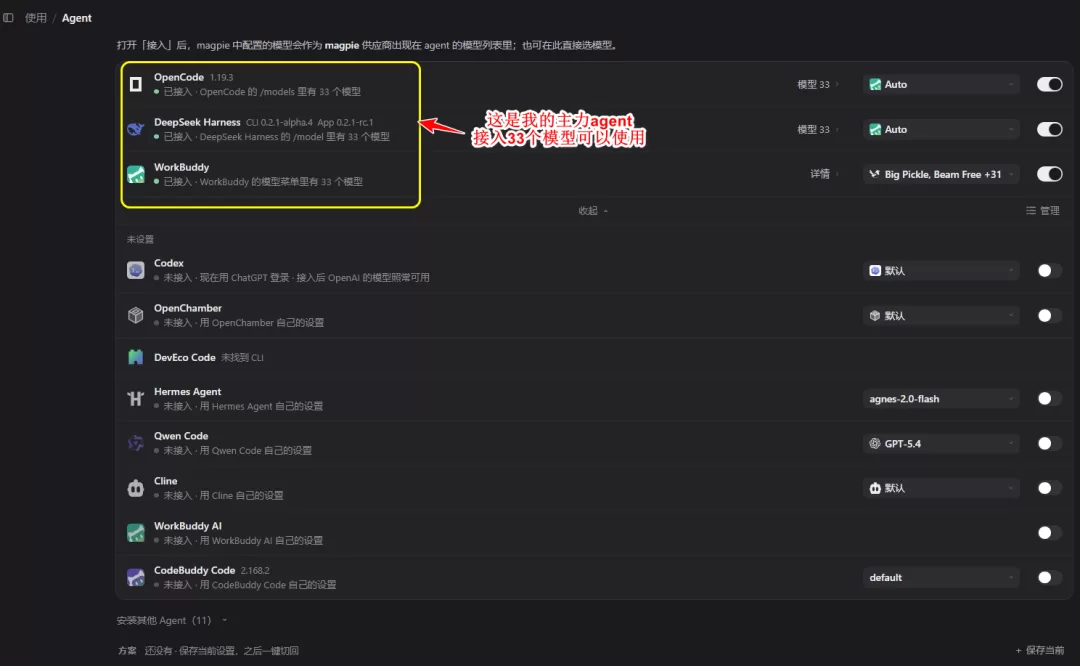Turn on the CodeBuddy Code toggle

(x=1049, y=577)
